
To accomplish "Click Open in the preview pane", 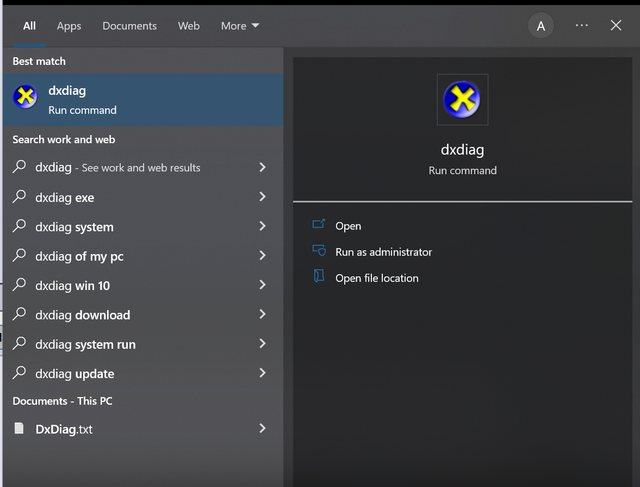I will 348,226.
